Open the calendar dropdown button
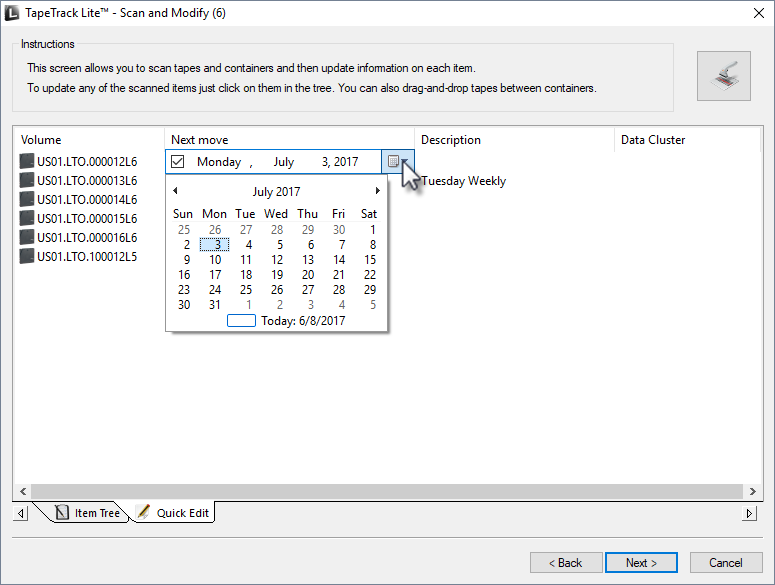The height and width of the screenshot is (585, 775). click(397, 162)
